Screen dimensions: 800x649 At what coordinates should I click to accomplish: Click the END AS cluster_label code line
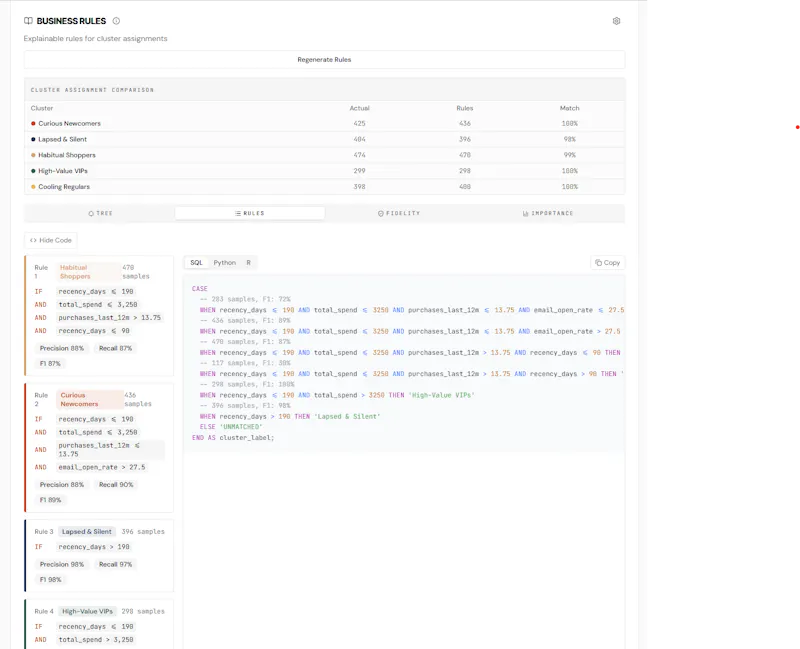[x=233, y=438]
